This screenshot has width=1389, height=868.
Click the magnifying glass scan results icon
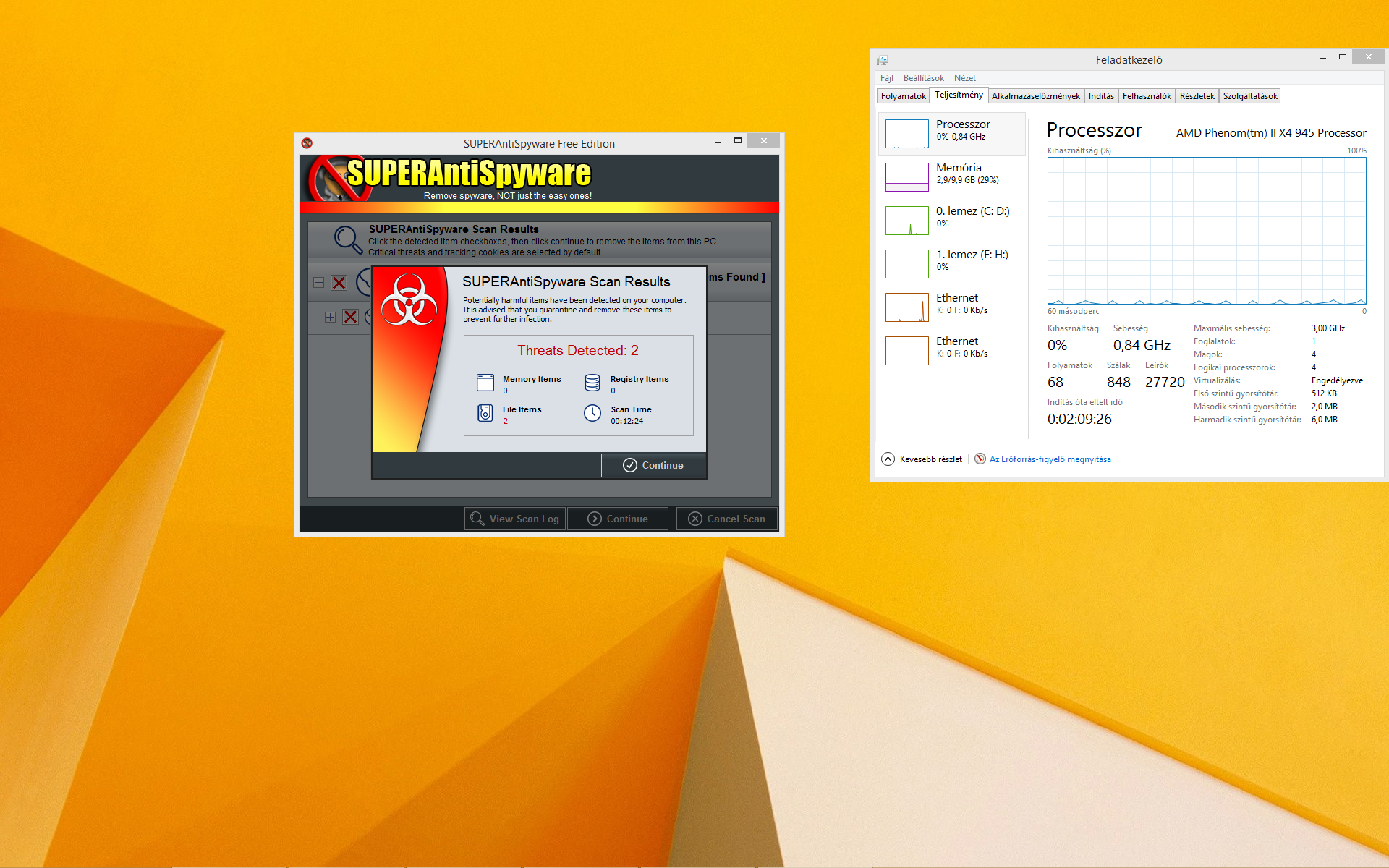348,239
